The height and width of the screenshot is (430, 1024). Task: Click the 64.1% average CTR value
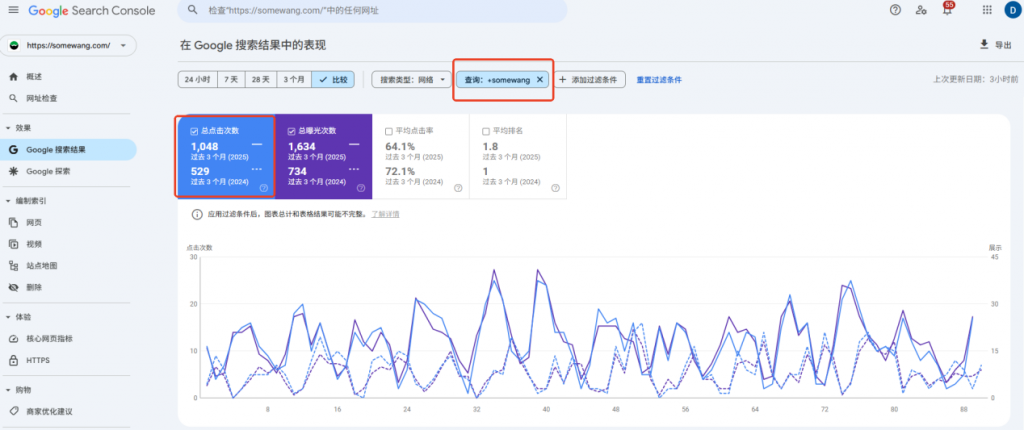coord(400,146)
